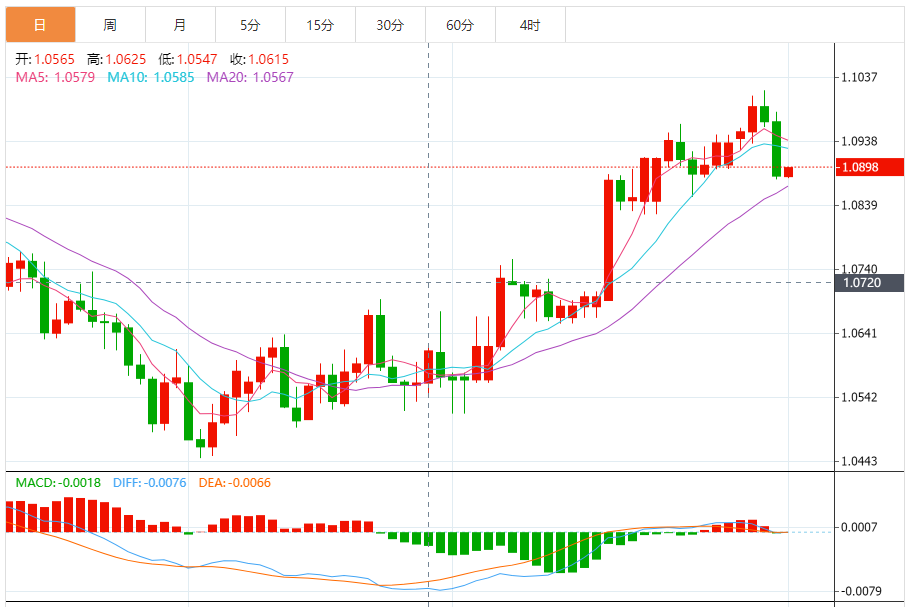The width and height of the screenshot is (909, 607).
Task: Open the 4时 timeframe tab
Action: pyautogui.click(x=530, y=25)
